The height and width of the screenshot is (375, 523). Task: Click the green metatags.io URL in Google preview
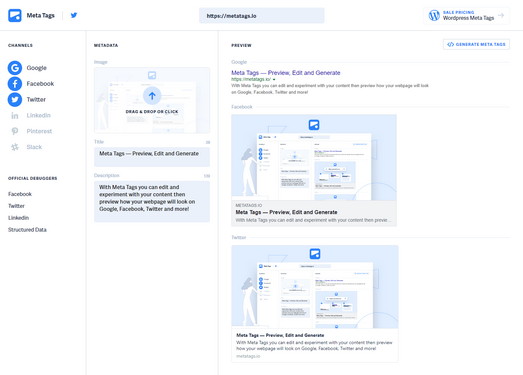pos(251,79)
